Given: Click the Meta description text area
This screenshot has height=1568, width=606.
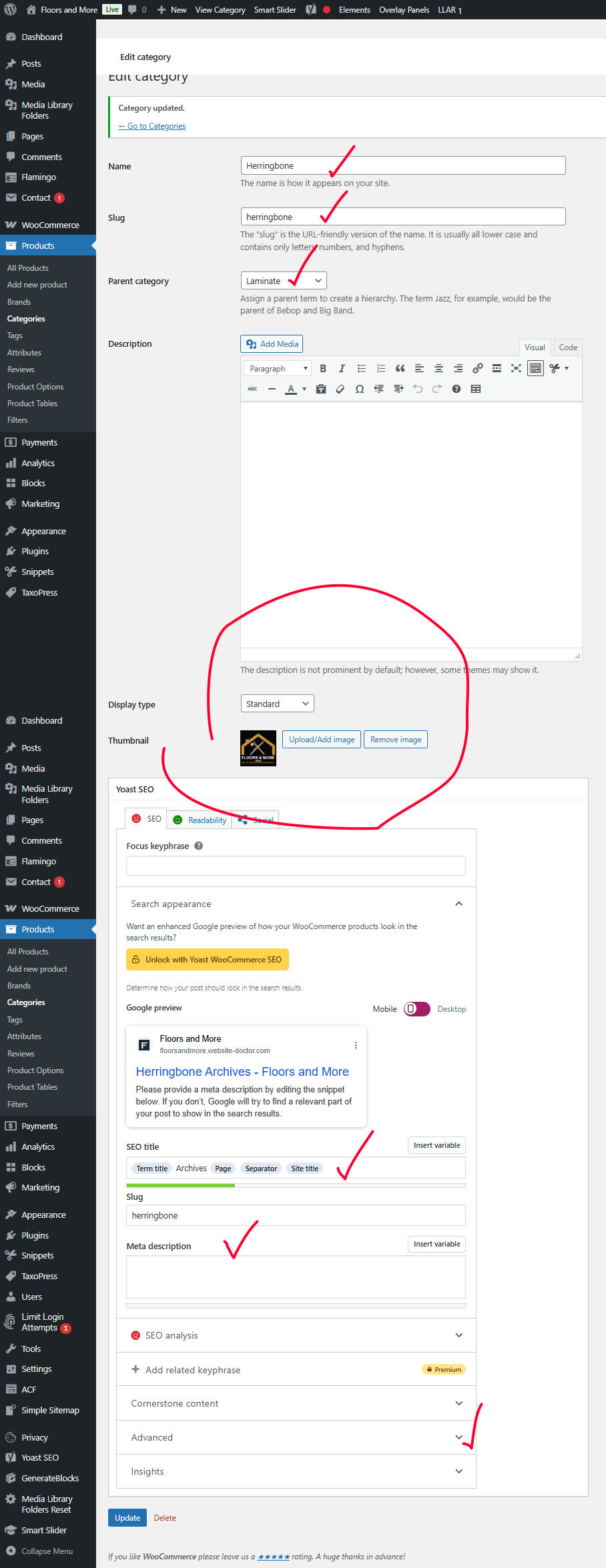Looking at the screenshot, I should click(x=296, y=1277).
